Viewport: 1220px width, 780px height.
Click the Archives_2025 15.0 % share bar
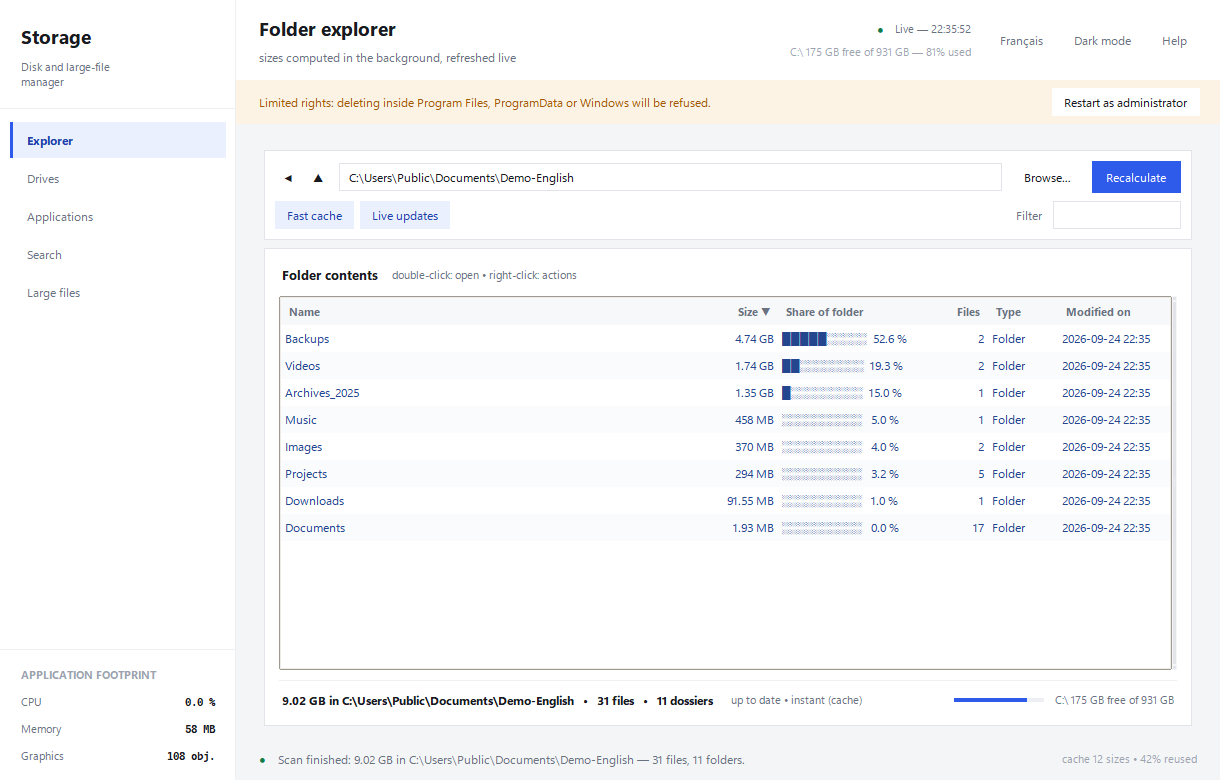(822, 393)
